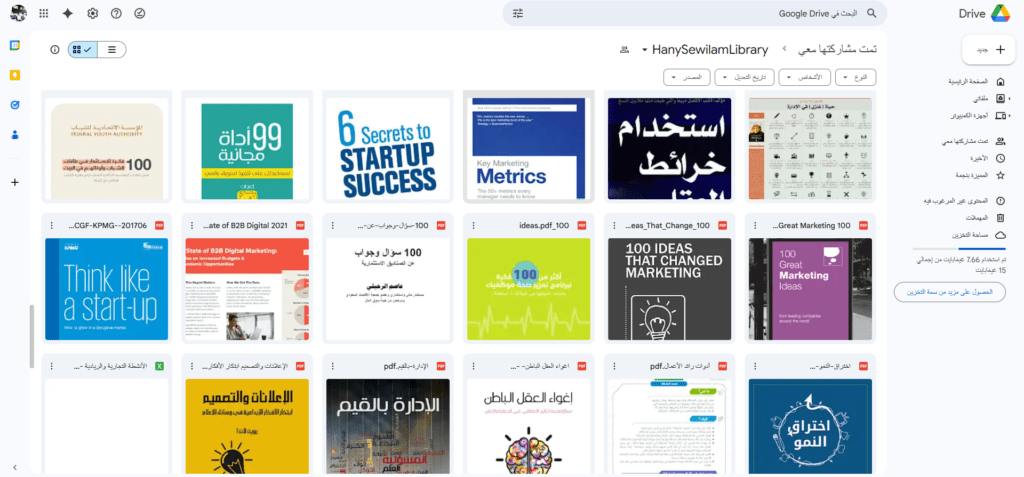This screenshot has height=477, width=1024.
Task: Switch to list layout view
Action: (x=111, y=49)
